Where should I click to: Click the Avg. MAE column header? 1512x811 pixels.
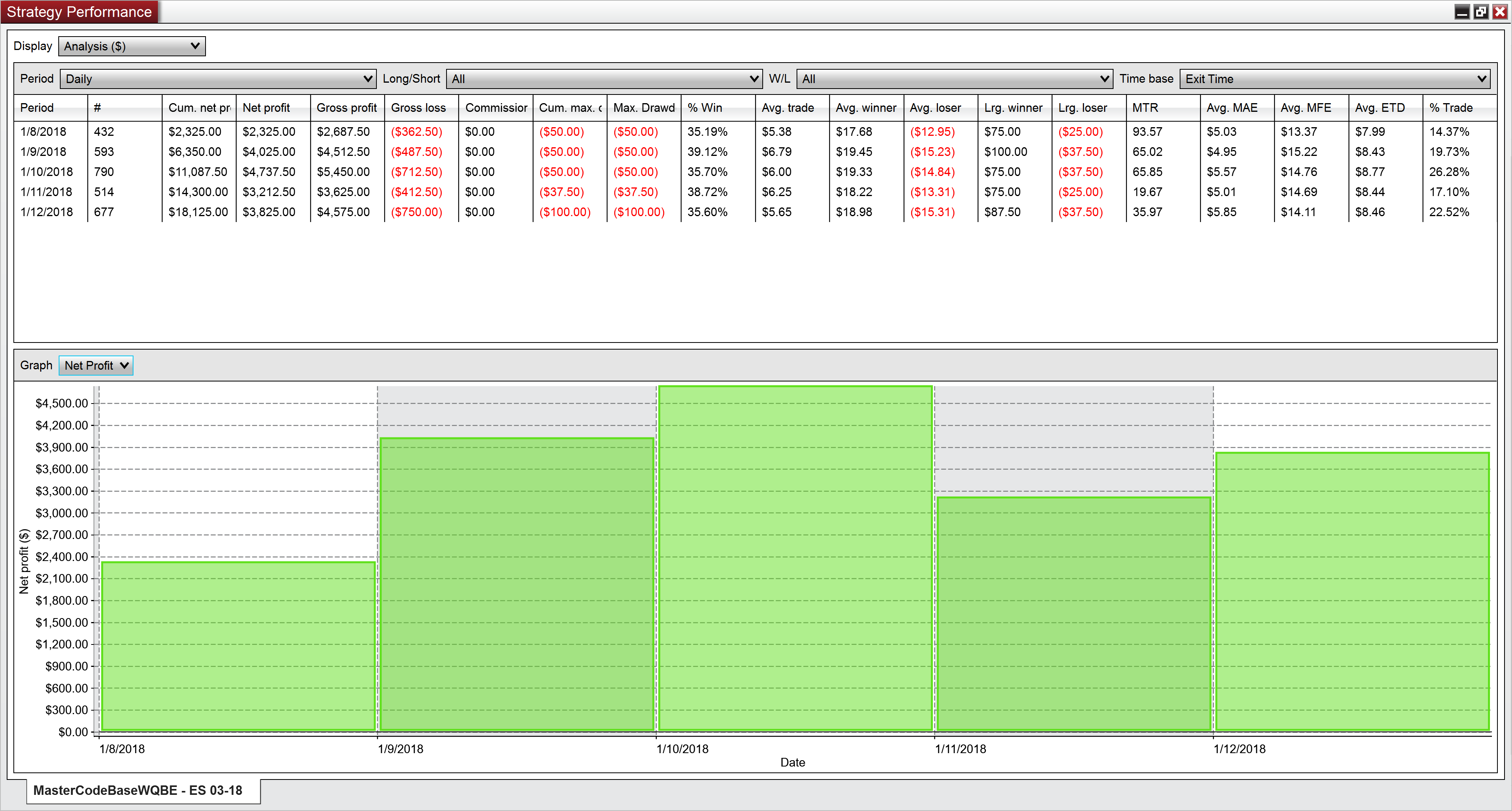(x=1237, y=108)
